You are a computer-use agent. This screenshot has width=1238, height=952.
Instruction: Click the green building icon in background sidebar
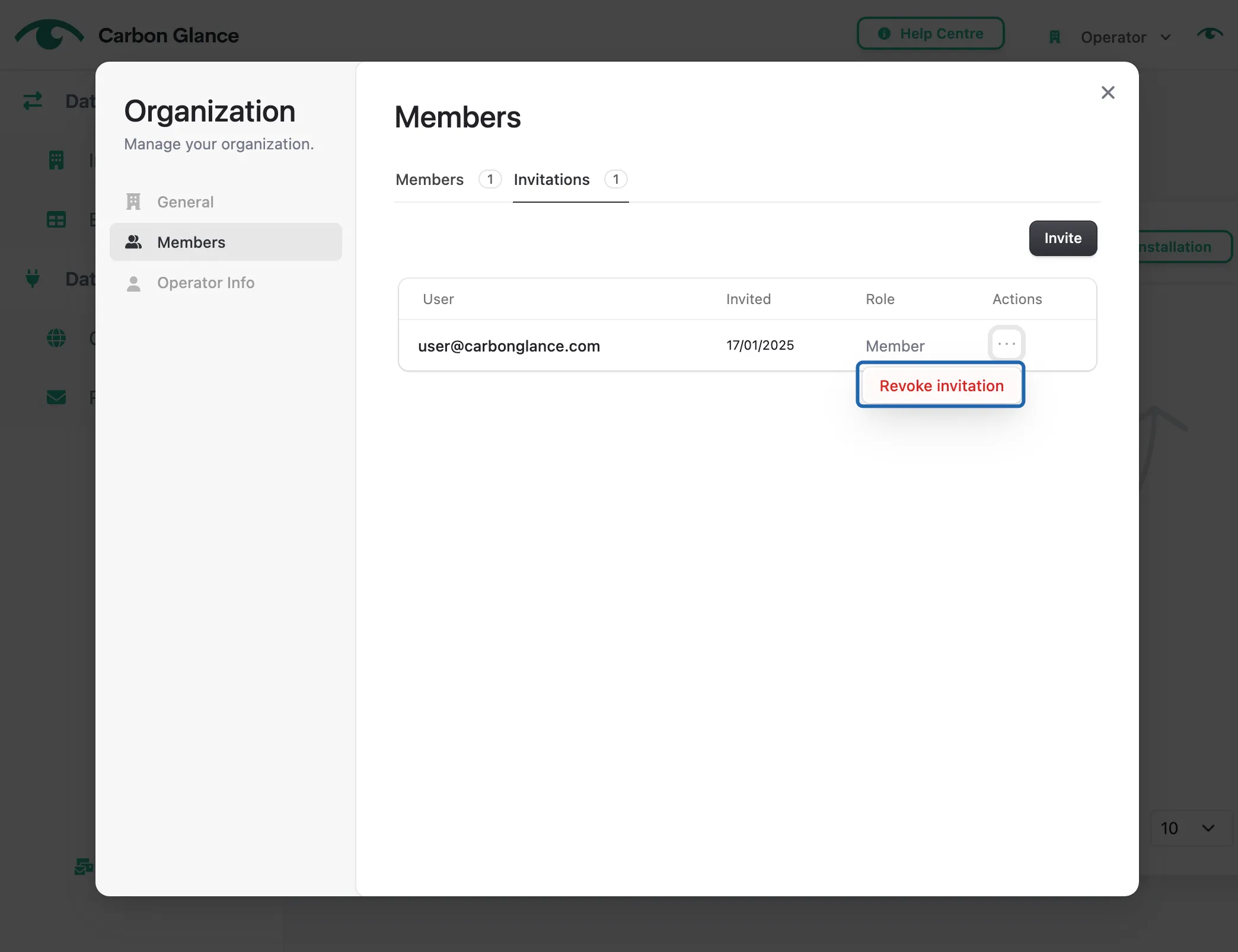[56, 160]
